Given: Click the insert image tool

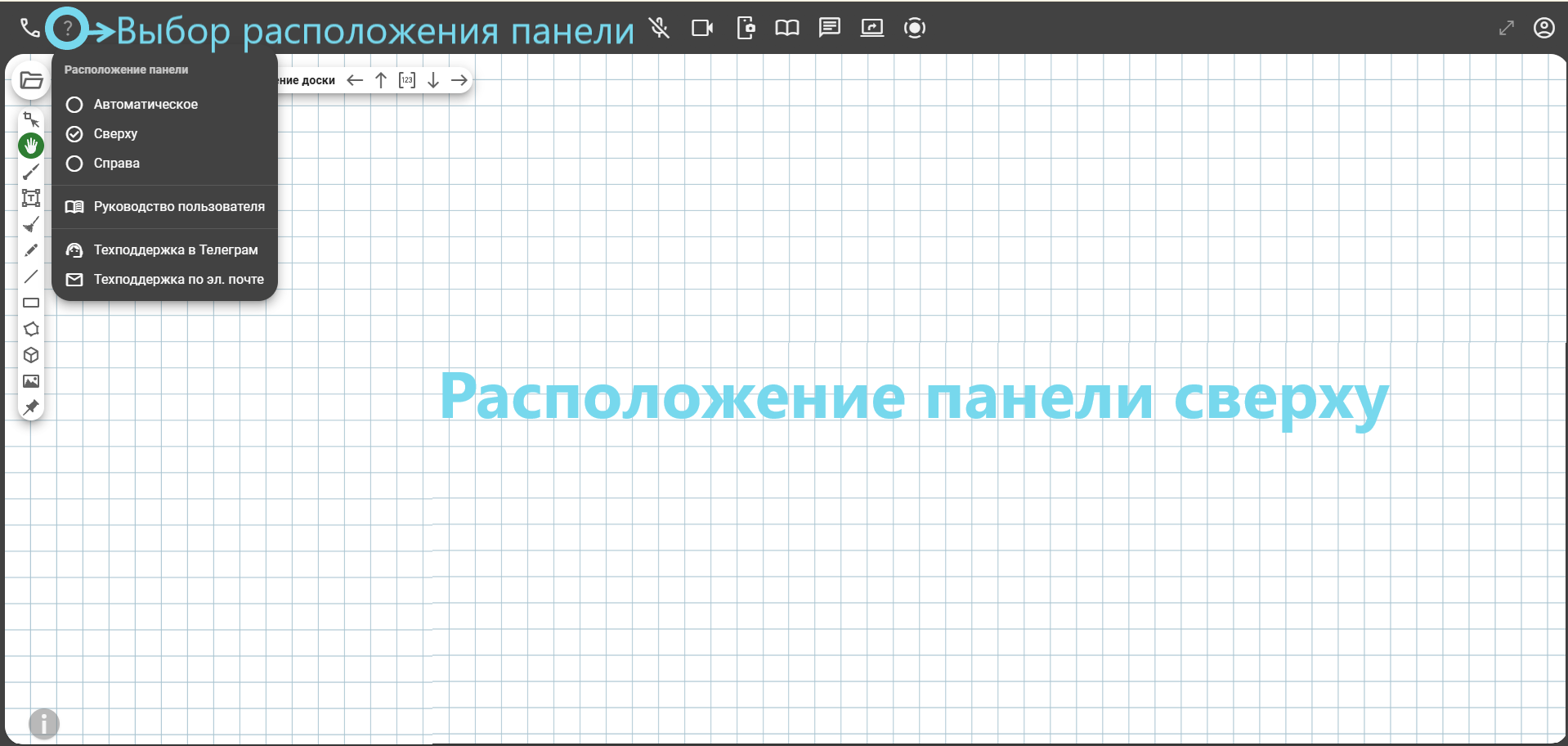Looking at the screenshot, I should coord(31,381).
